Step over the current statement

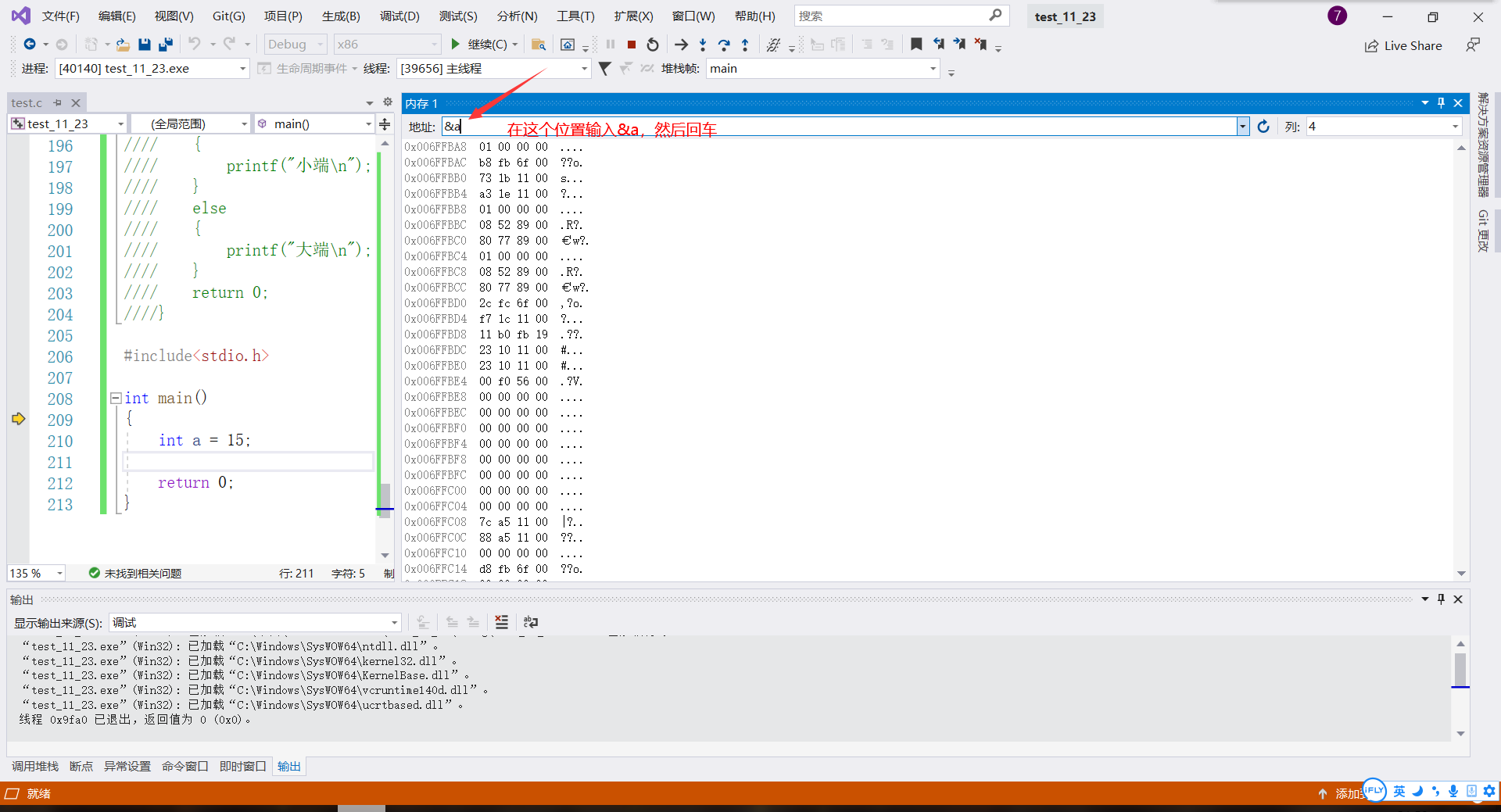click(x=724, y=45)
